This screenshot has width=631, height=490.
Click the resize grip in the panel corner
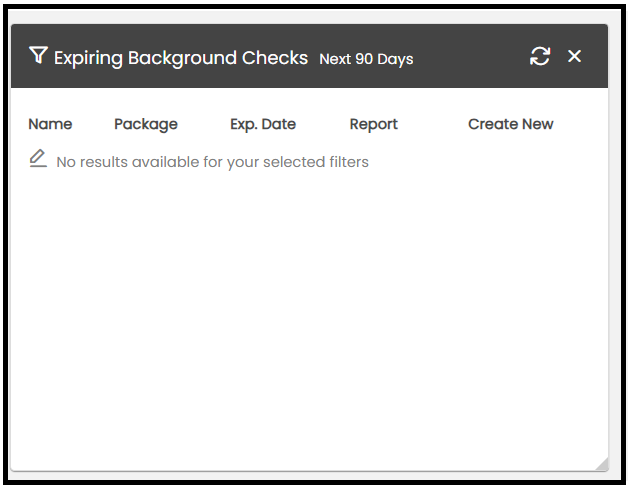(600, 463)
